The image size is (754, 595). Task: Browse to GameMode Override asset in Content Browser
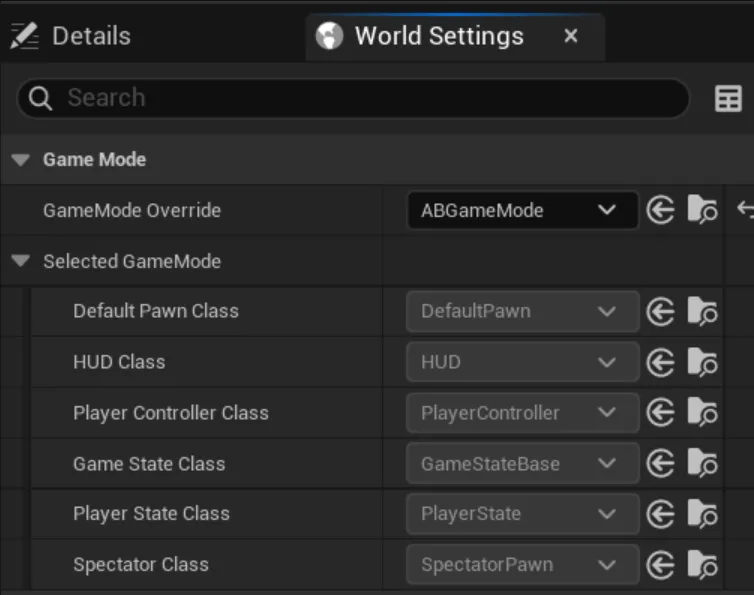[703, 210]
